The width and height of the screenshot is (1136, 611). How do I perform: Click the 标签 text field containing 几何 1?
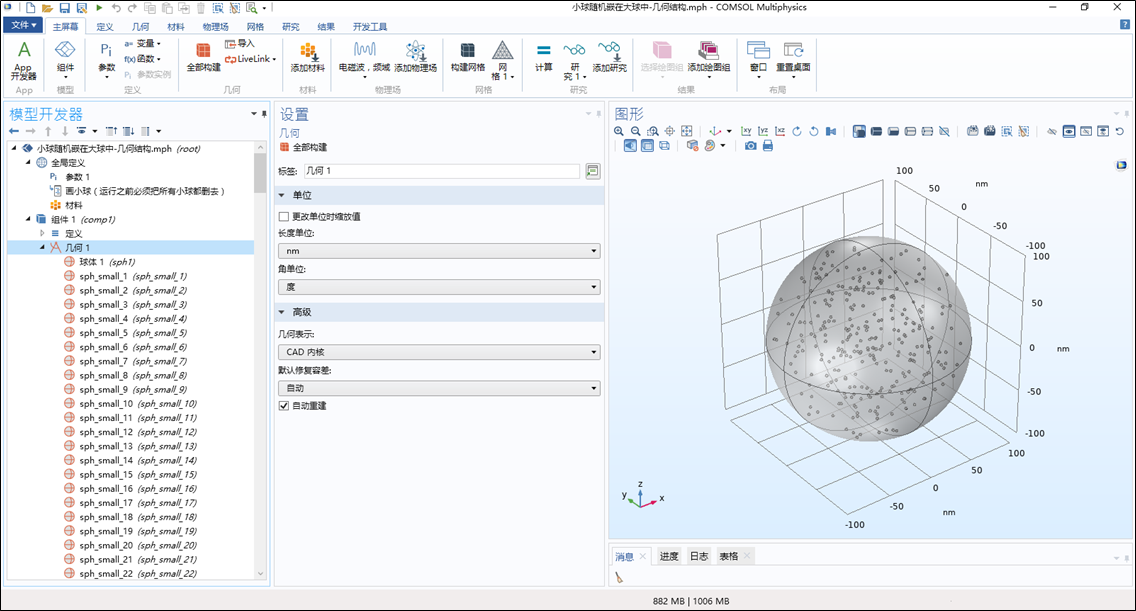click(x=441, y=171)
